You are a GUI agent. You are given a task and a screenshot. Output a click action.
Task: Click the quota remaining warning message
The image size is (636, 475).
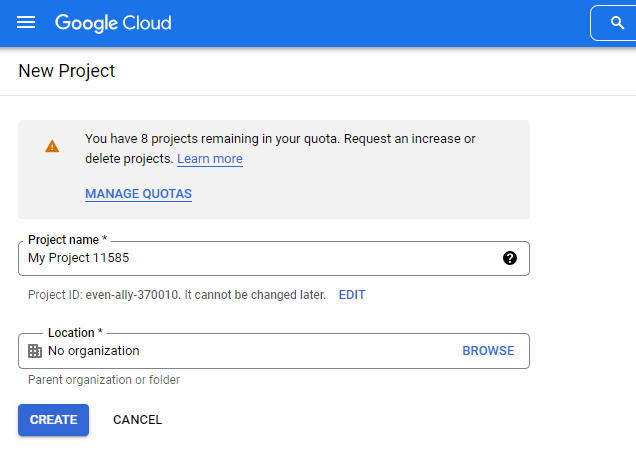pos(280,148)
